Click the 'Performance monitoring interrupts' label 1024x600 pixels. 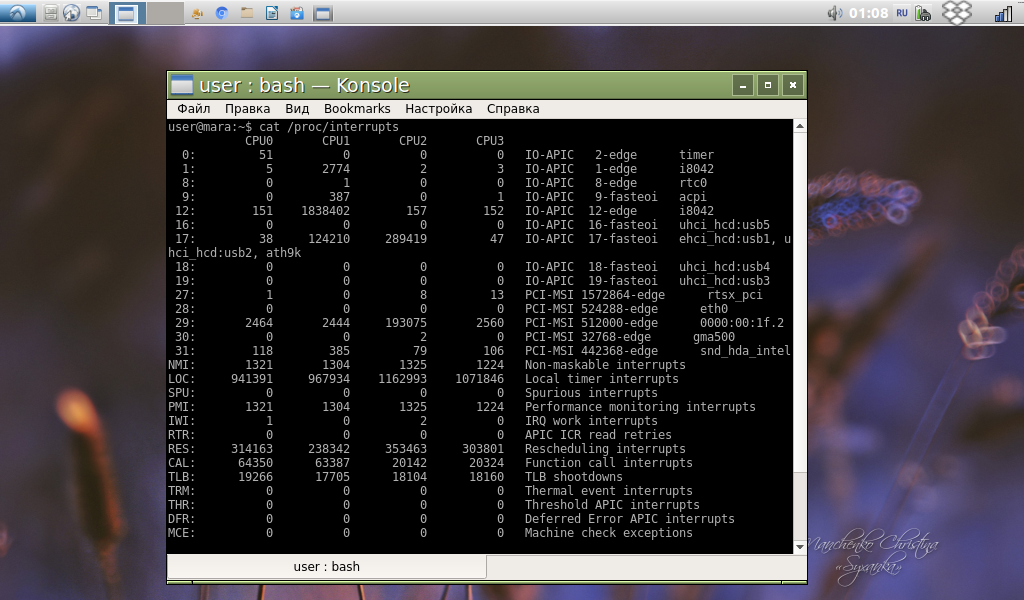(640, 407)
